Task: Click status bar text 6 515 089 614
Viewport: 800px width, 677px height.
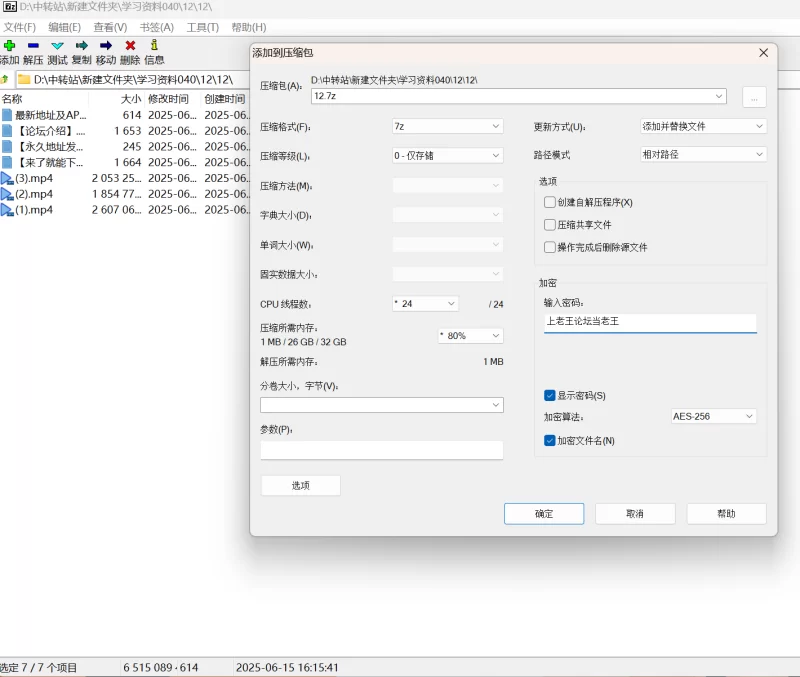Action: [x=160, y=667]
